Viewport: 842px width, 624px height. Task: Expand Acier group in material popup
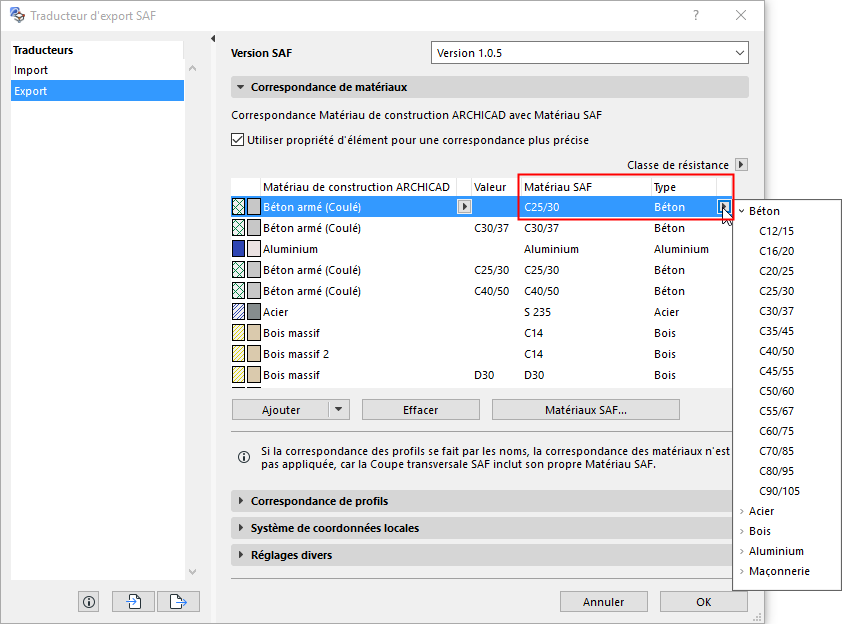(742, 511)
